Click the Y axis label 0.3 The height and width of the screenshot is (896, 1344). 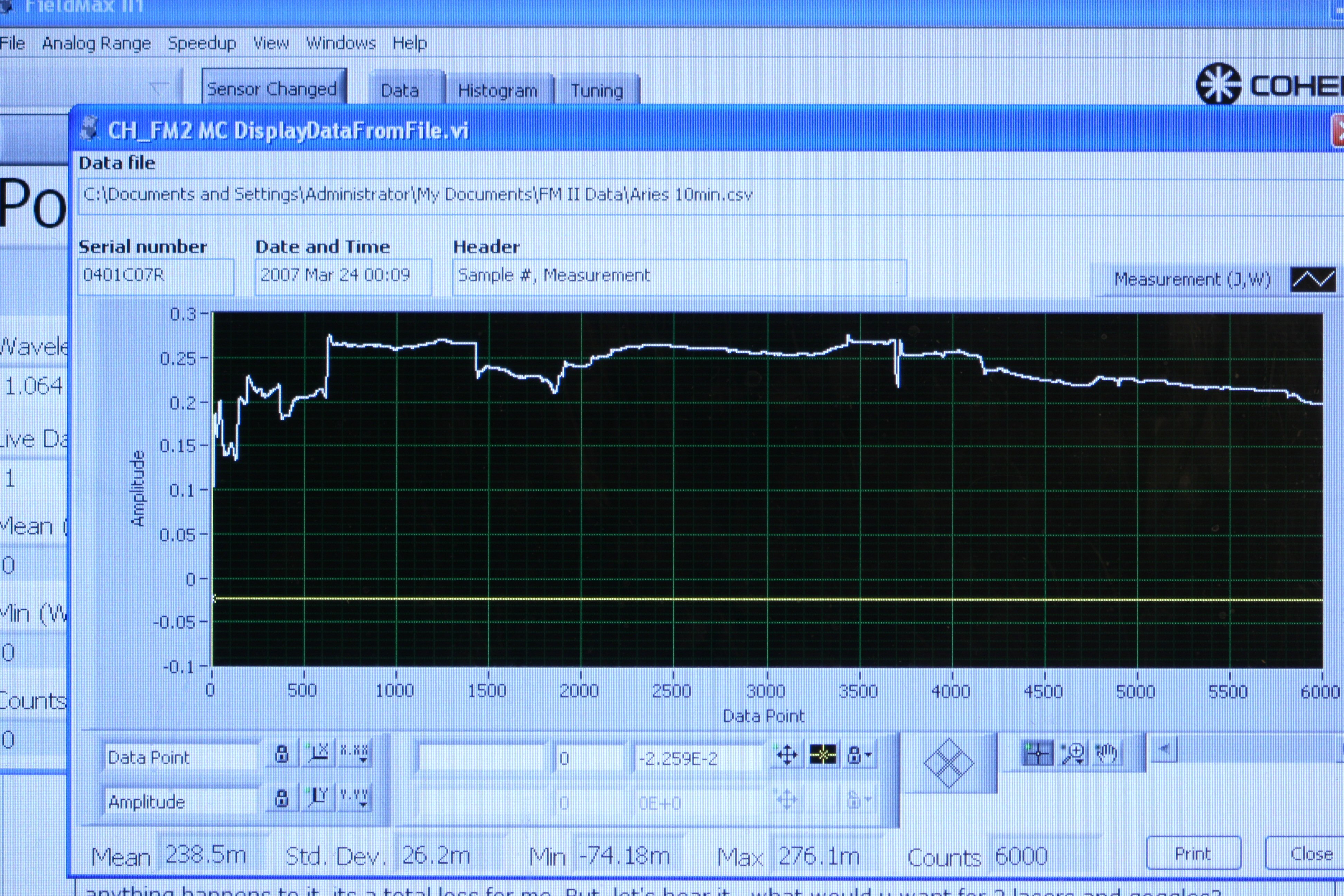click(x=183, y=314)
